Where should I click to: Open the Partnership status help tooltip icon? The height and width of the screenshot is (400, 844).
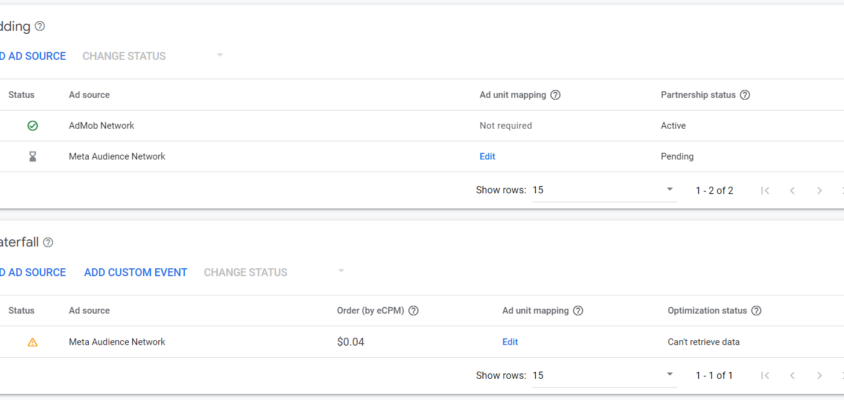(745, 95)
